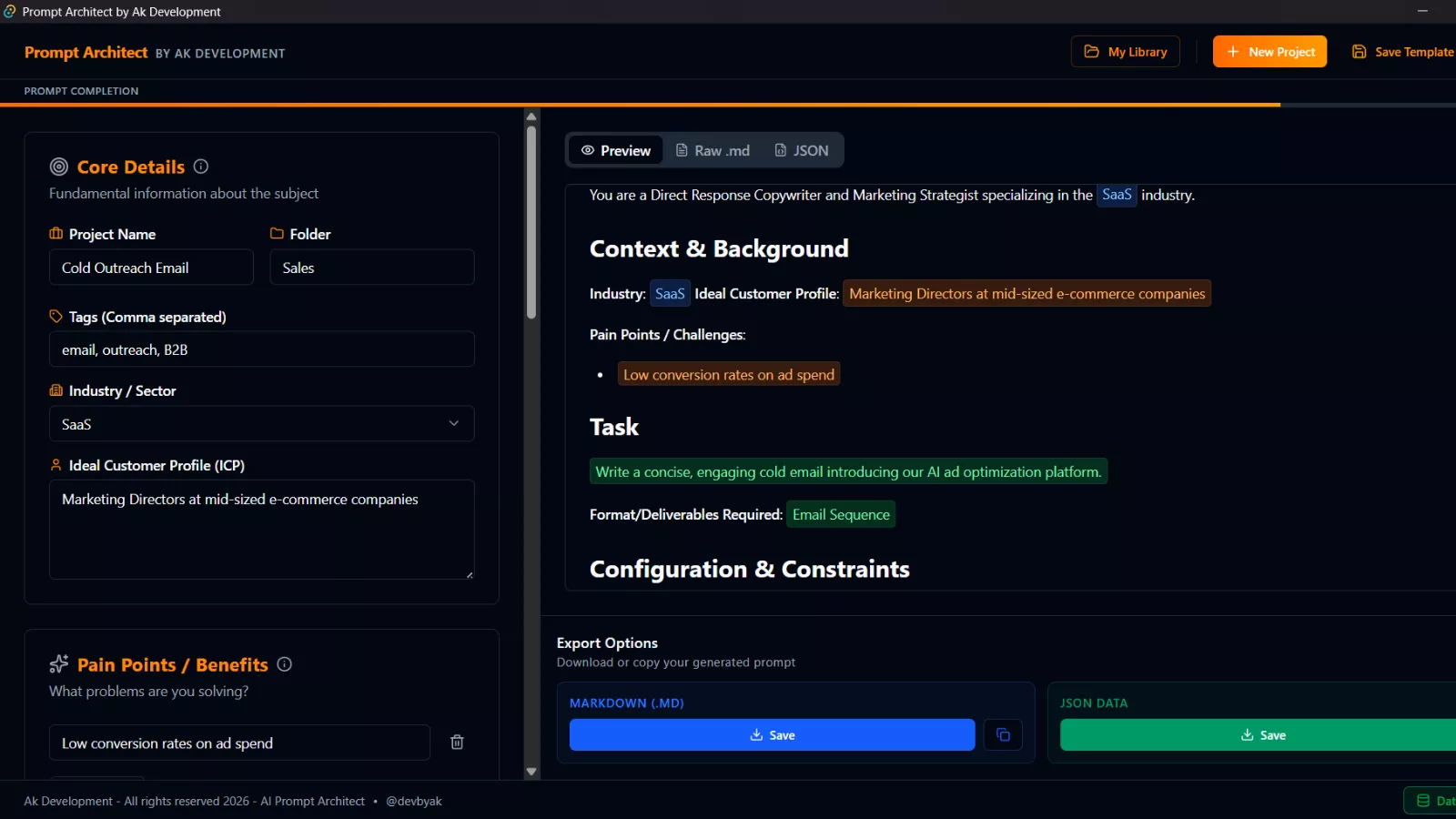Click the Industry / Sector building icon

pyautogui.click(x=56, y=390)
